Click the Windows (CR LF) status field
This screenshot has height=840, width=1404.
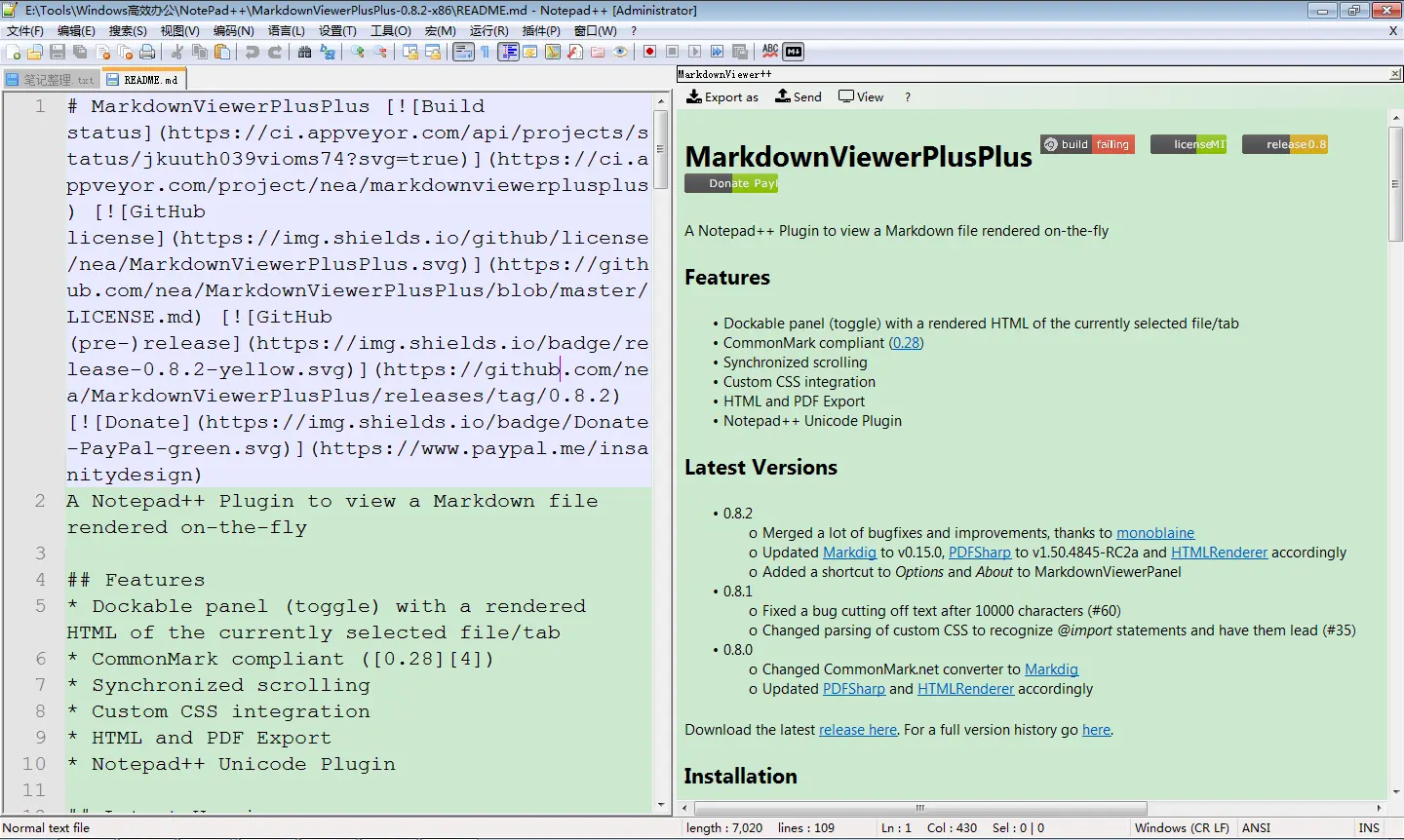[x=1182, y=828]
